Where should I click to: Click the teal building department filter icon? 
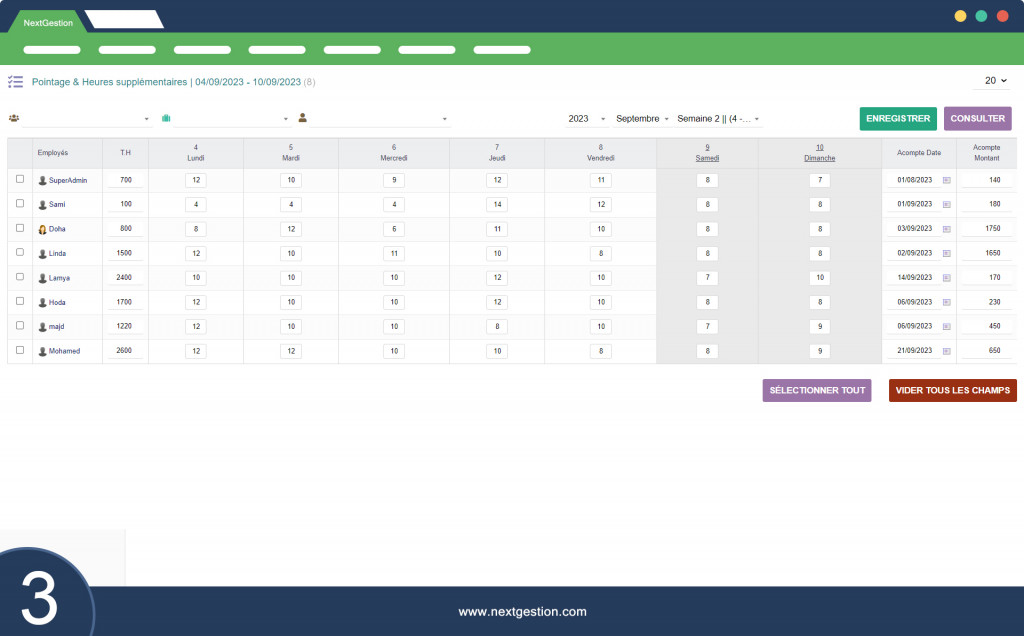click(166, 118)
